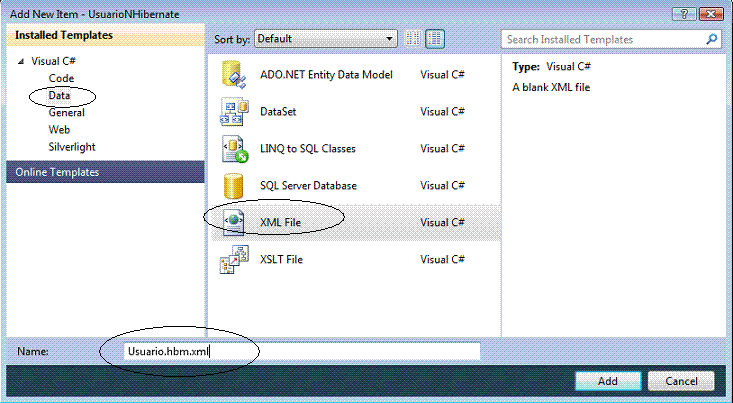Pick the XML File template icon
The image size is (733, 403).
(234, 223)
